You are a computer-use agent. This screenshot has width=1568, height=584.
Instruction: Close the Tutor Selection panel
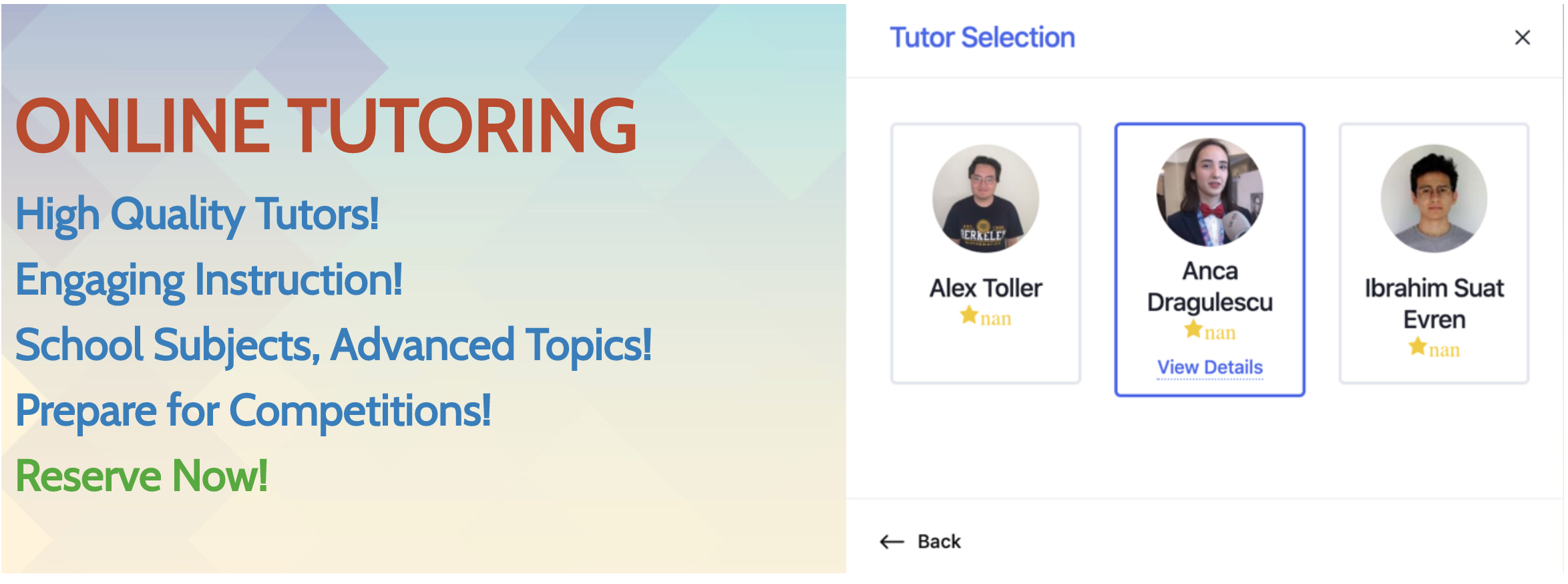click(1522, 37)
